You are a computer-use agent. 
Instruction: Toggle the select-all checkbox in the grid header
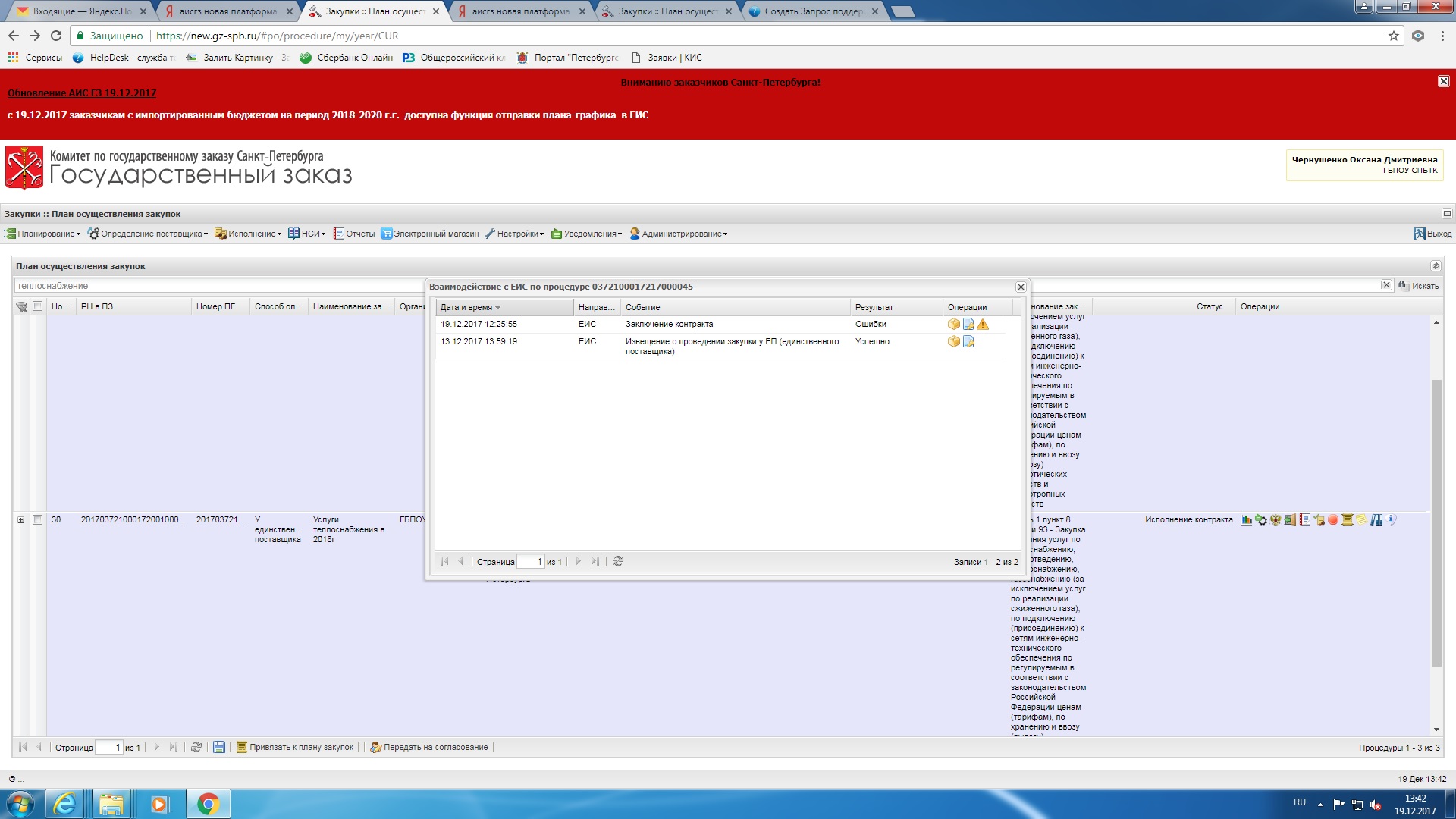coord(37,307)
